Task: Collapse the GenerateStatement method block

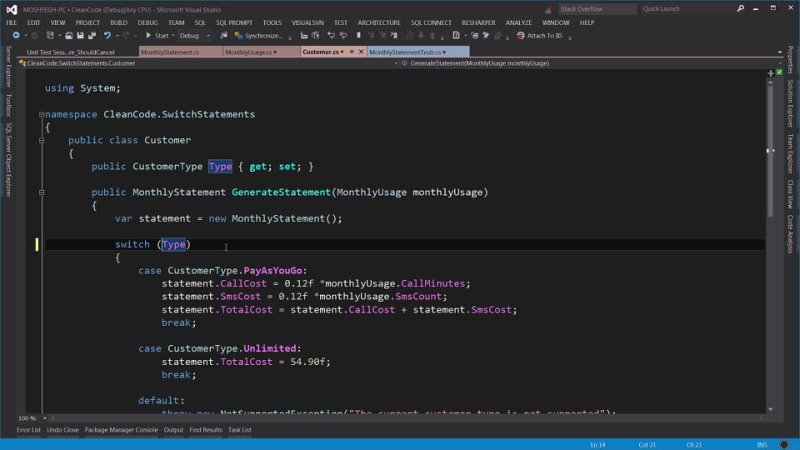Action: tap(42, 192)
